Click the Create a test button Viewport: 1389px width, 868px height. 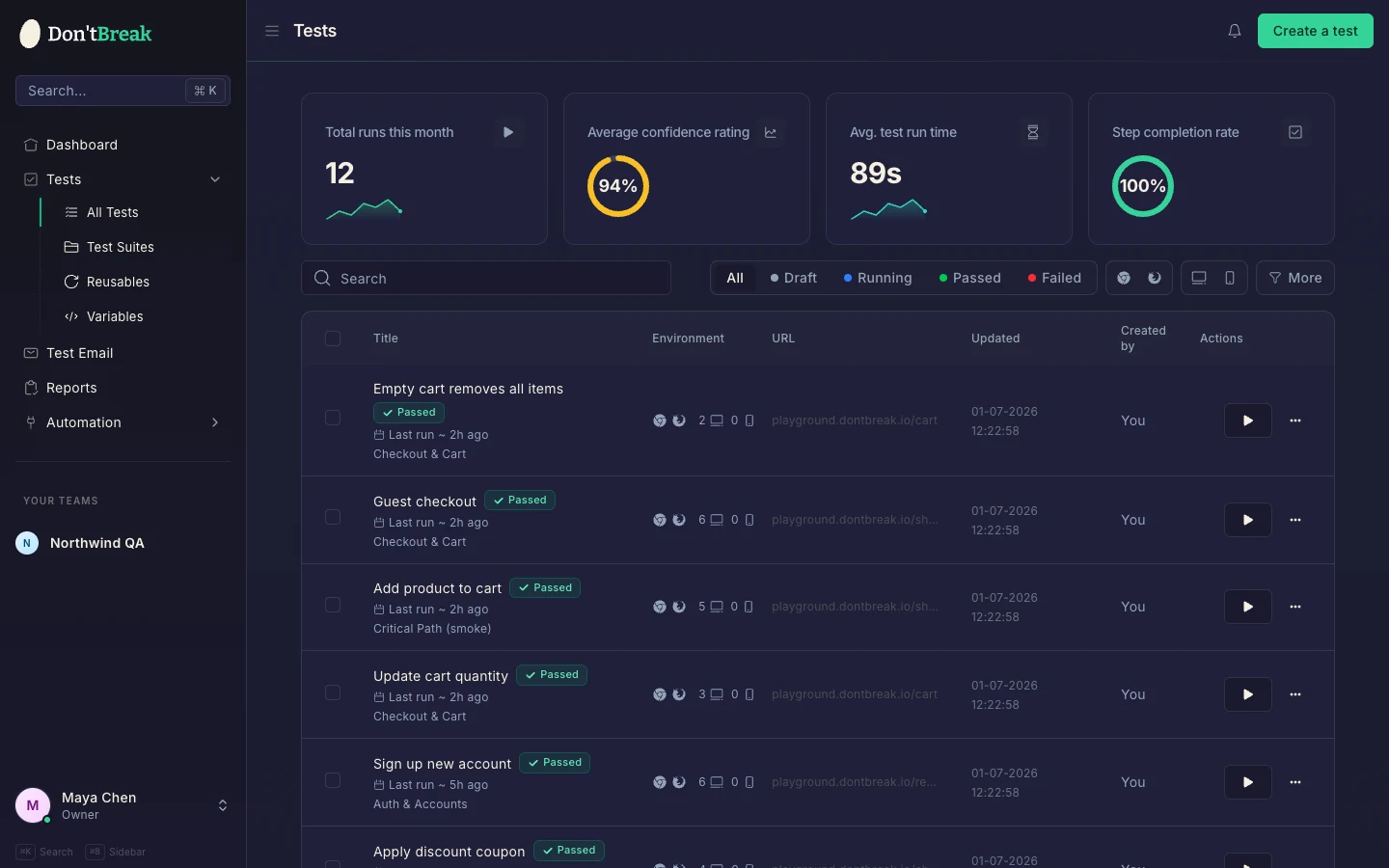click(x=1316, y=31)
